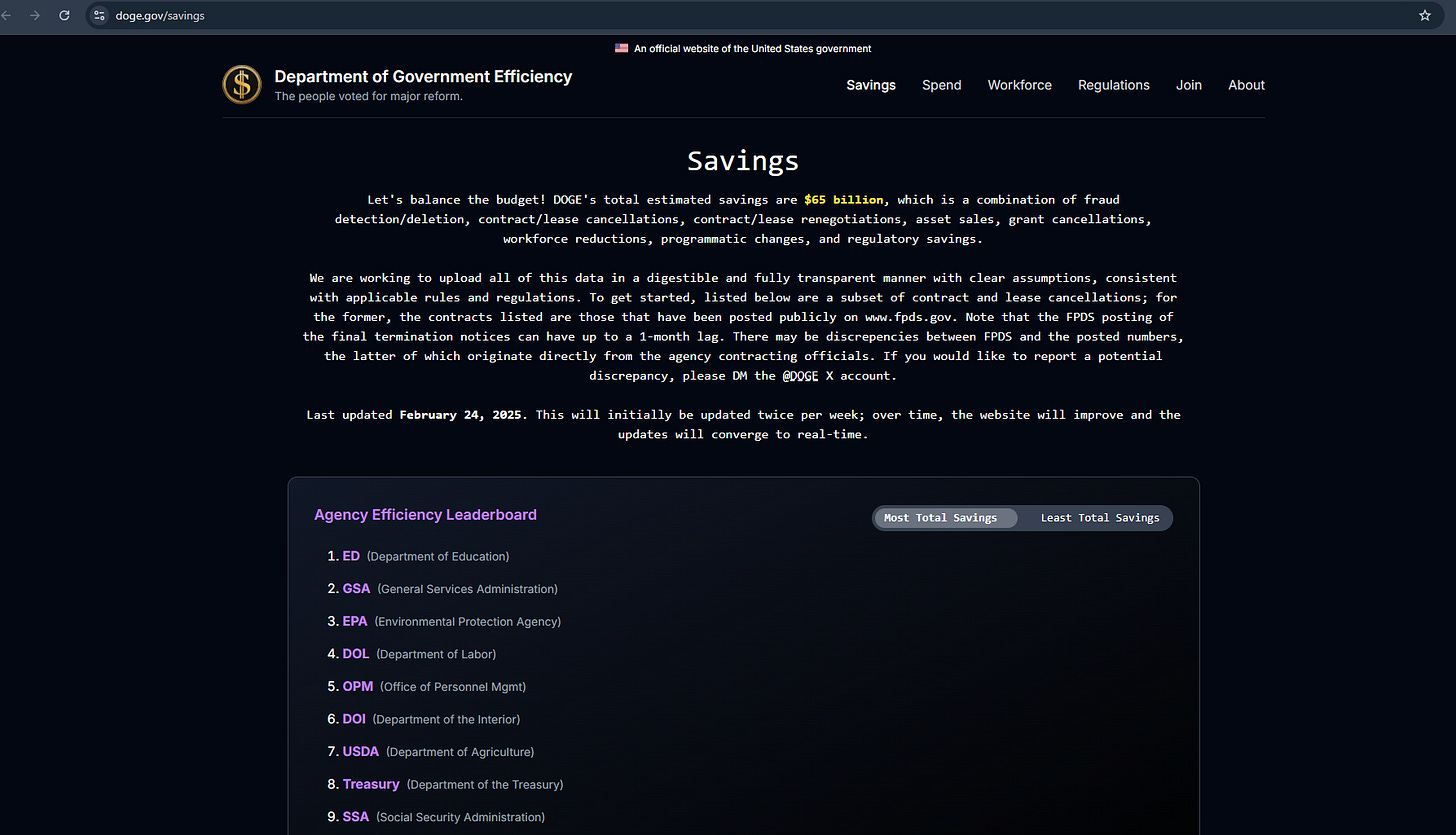Click '(Department of Agriculture)' label
1456x835 pixels.
(x=460, y=752)
